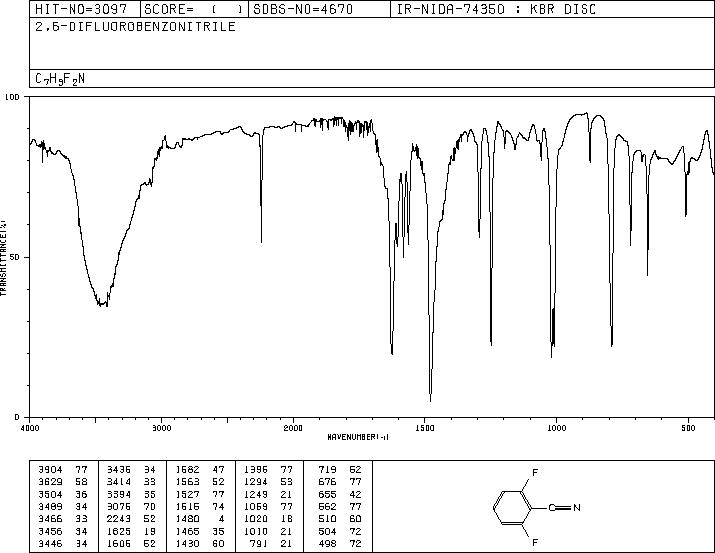Click the IR-NIDA-74350 KBR DISC label
The height and width of the screenshot is (553, 715).
click(x=496, y=9)
